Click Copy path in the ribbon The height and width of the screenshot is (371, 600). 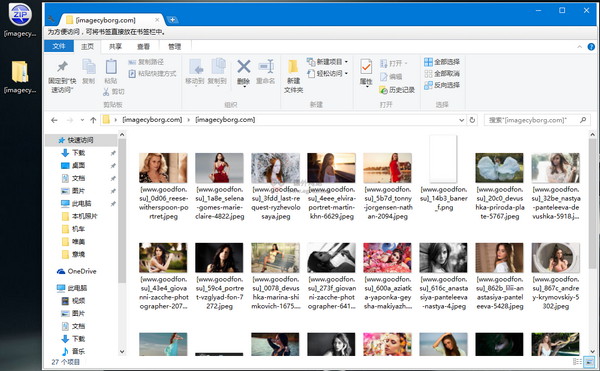click(x=146, y=62)
